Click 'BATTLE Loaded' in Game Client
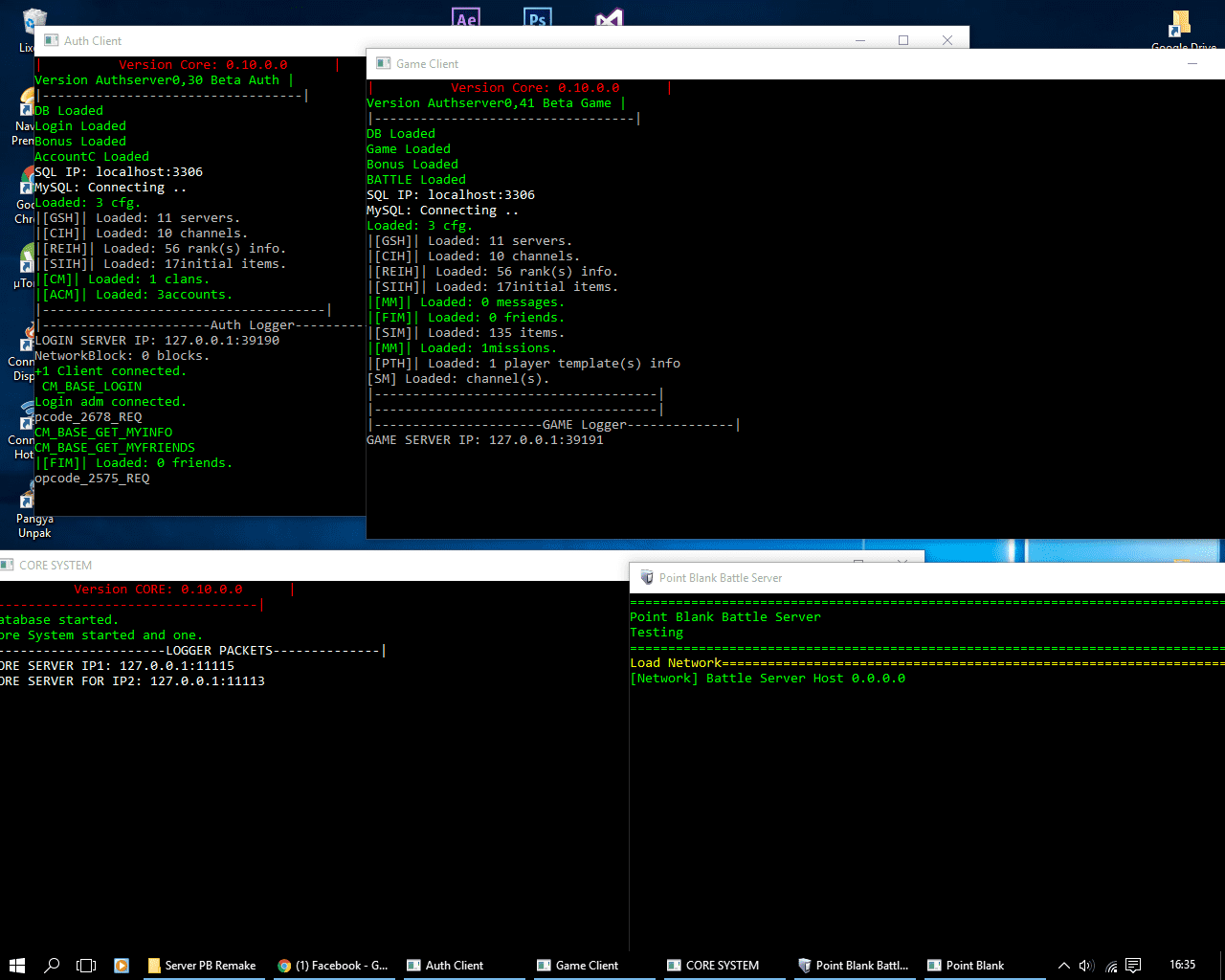The image size is (1225, 980). pos(416,179)
